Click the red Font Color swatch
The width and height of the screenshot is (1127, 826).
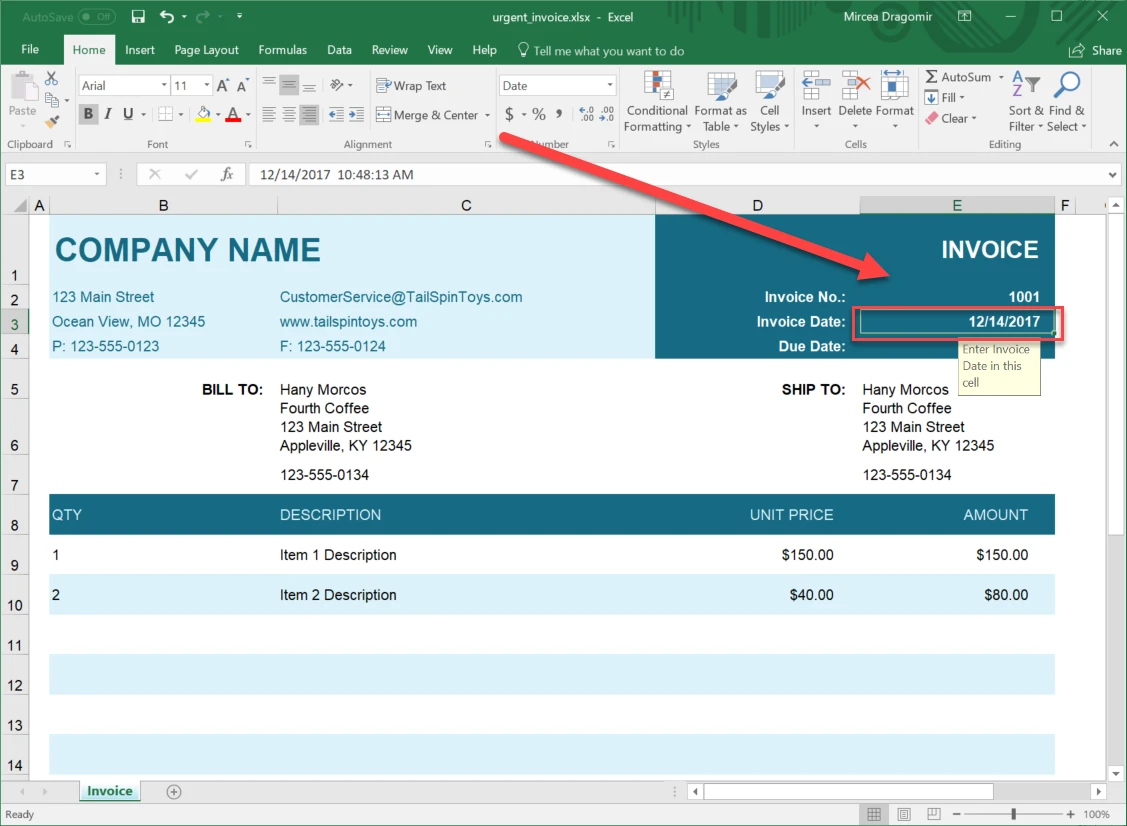233,114
